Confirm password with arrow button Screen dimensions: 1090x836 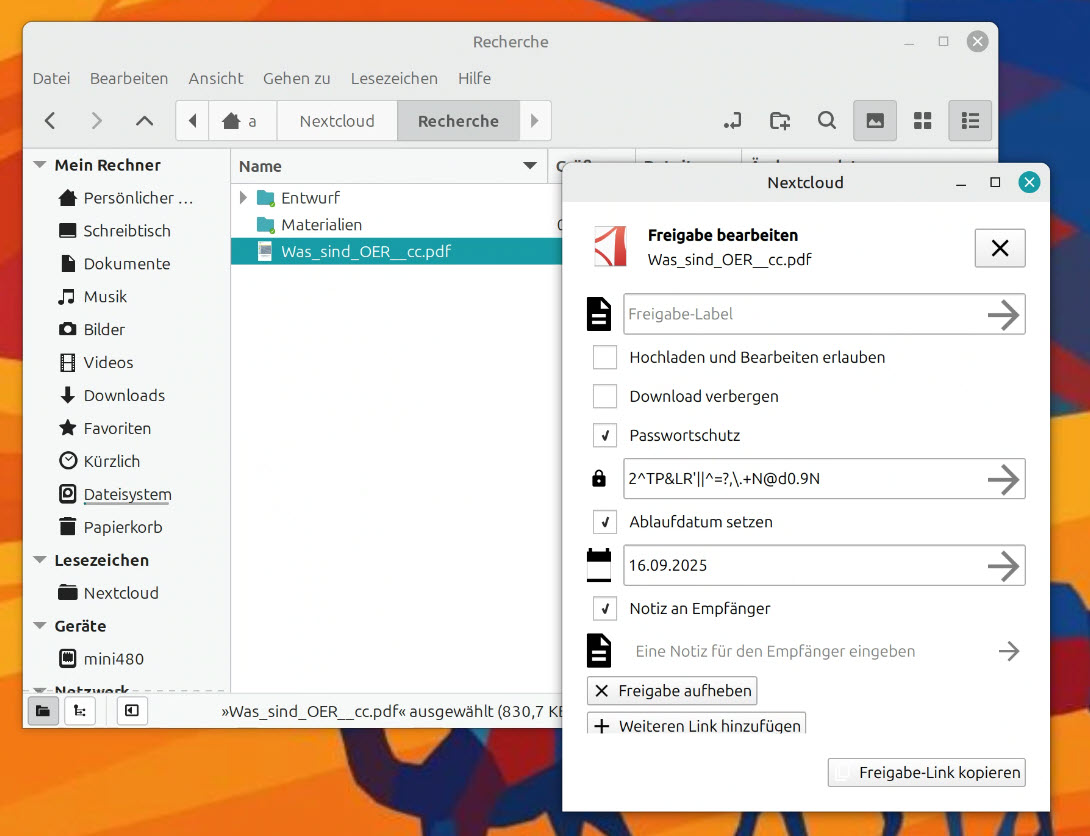1003,480
